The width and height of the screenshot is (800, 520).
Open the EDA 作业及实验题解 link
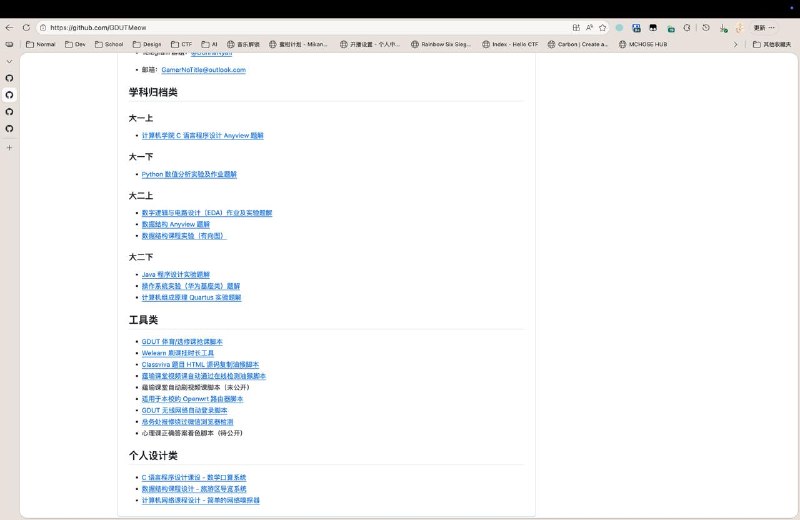(207, 213)
